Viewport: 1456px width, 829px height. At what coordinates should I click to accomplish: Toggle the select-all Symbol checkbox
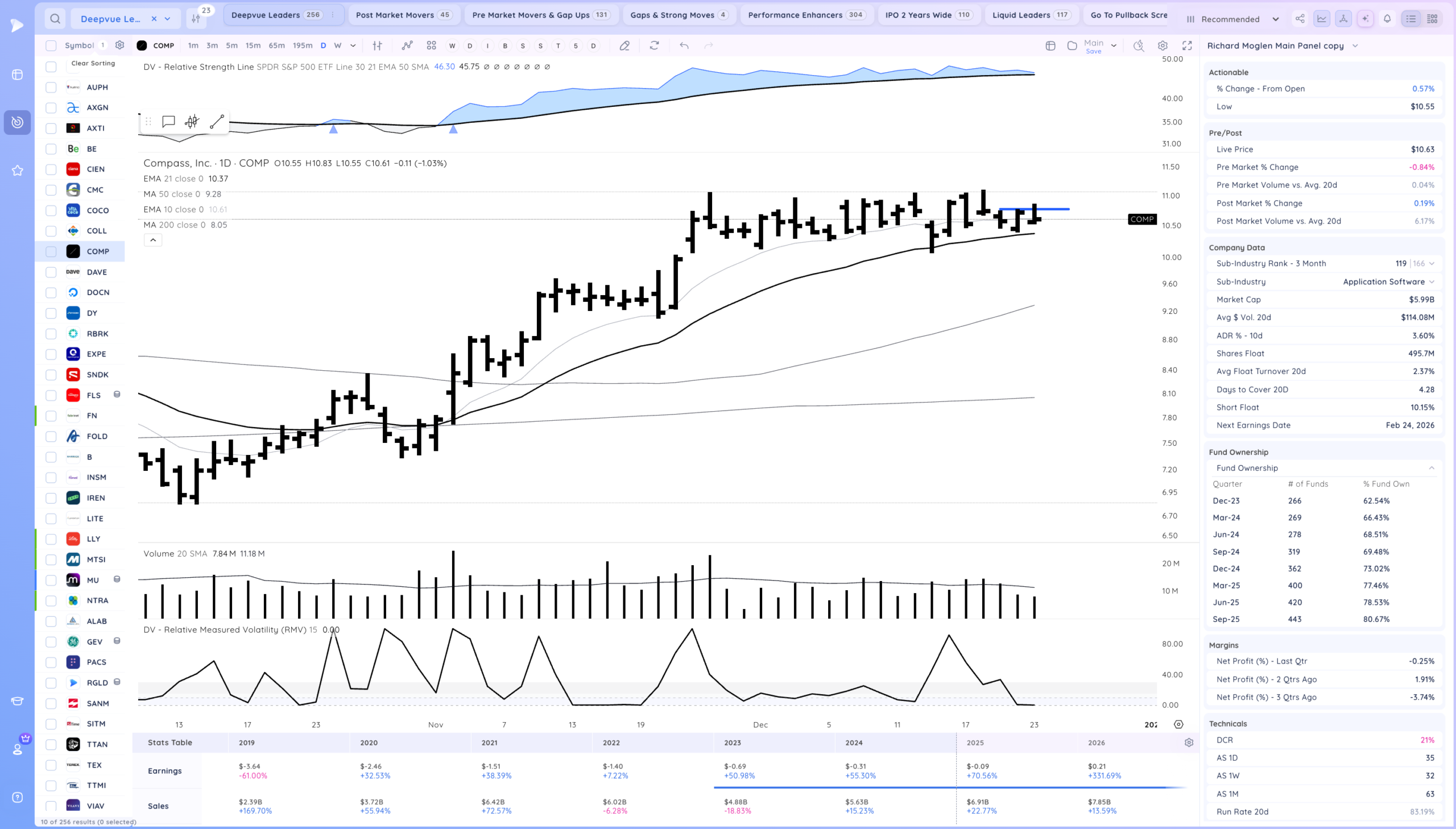[x=51, y=45]
